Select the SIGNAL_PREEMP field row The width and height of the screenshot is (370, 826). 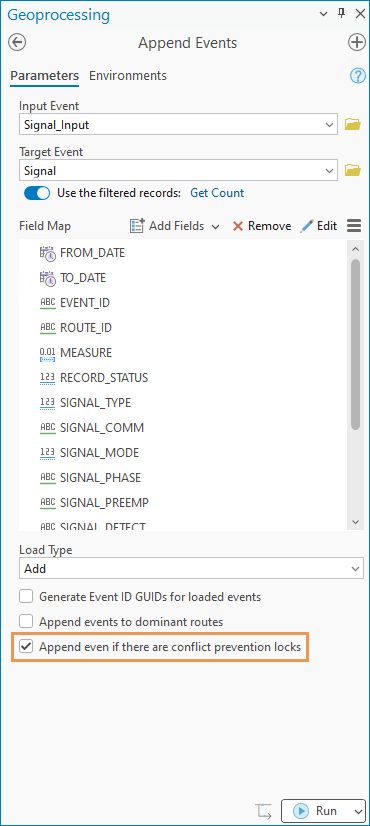click(184, 503)
